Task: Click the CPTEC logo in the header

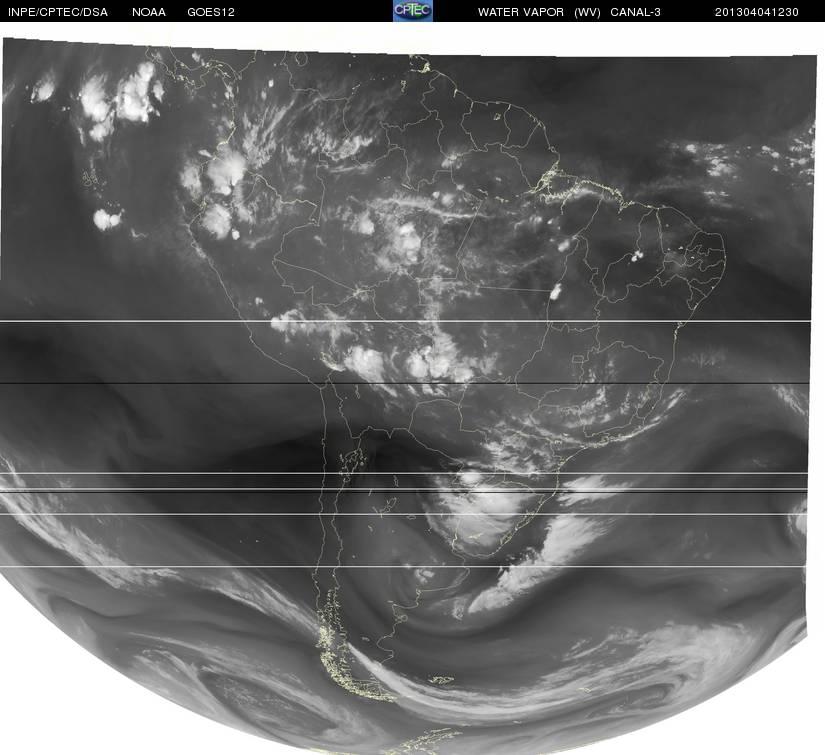Action: pyautogui.click(x=413, y=11)
